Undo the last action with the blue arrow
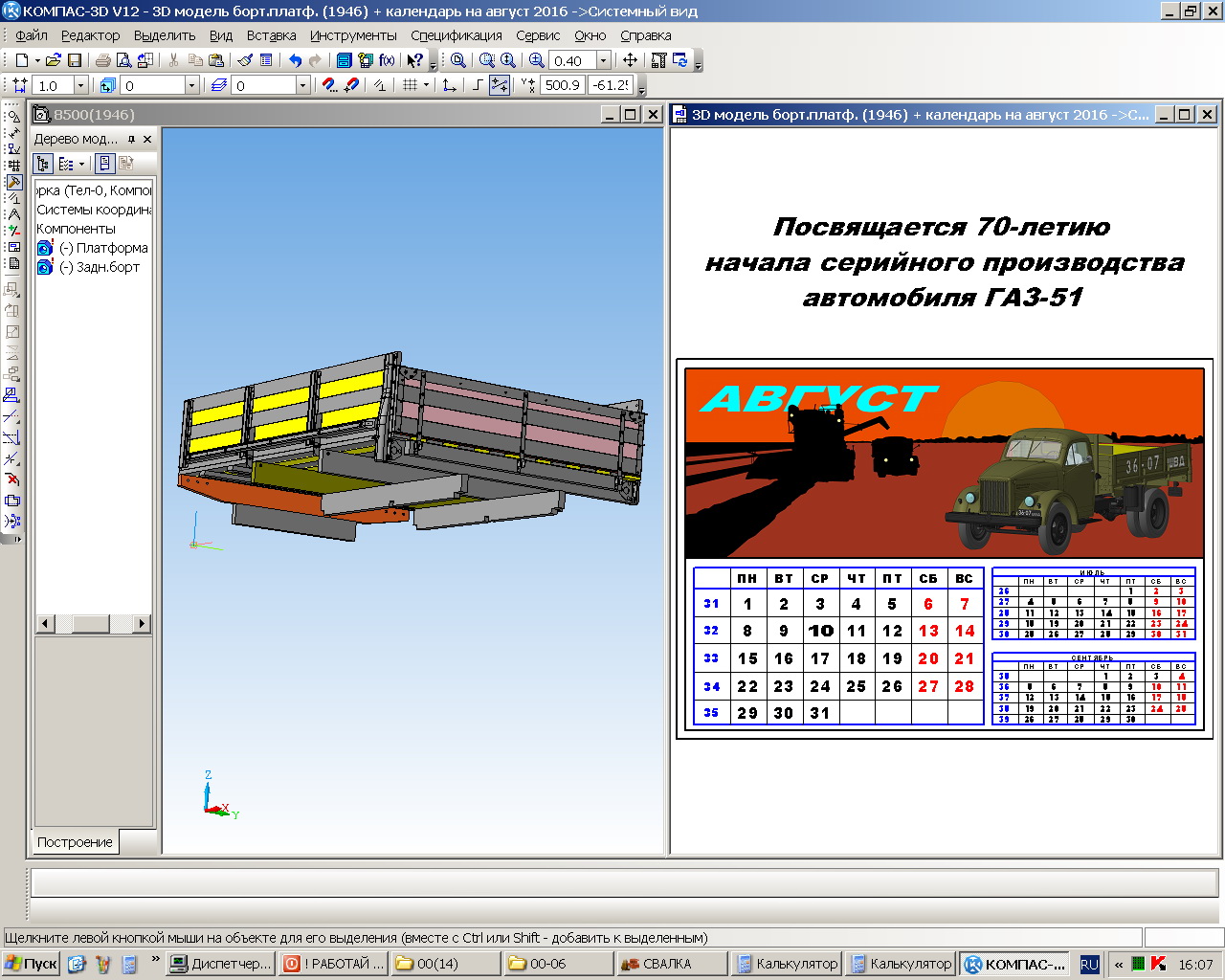Screen dimensions: 1225x980 [x=295, y=60]
